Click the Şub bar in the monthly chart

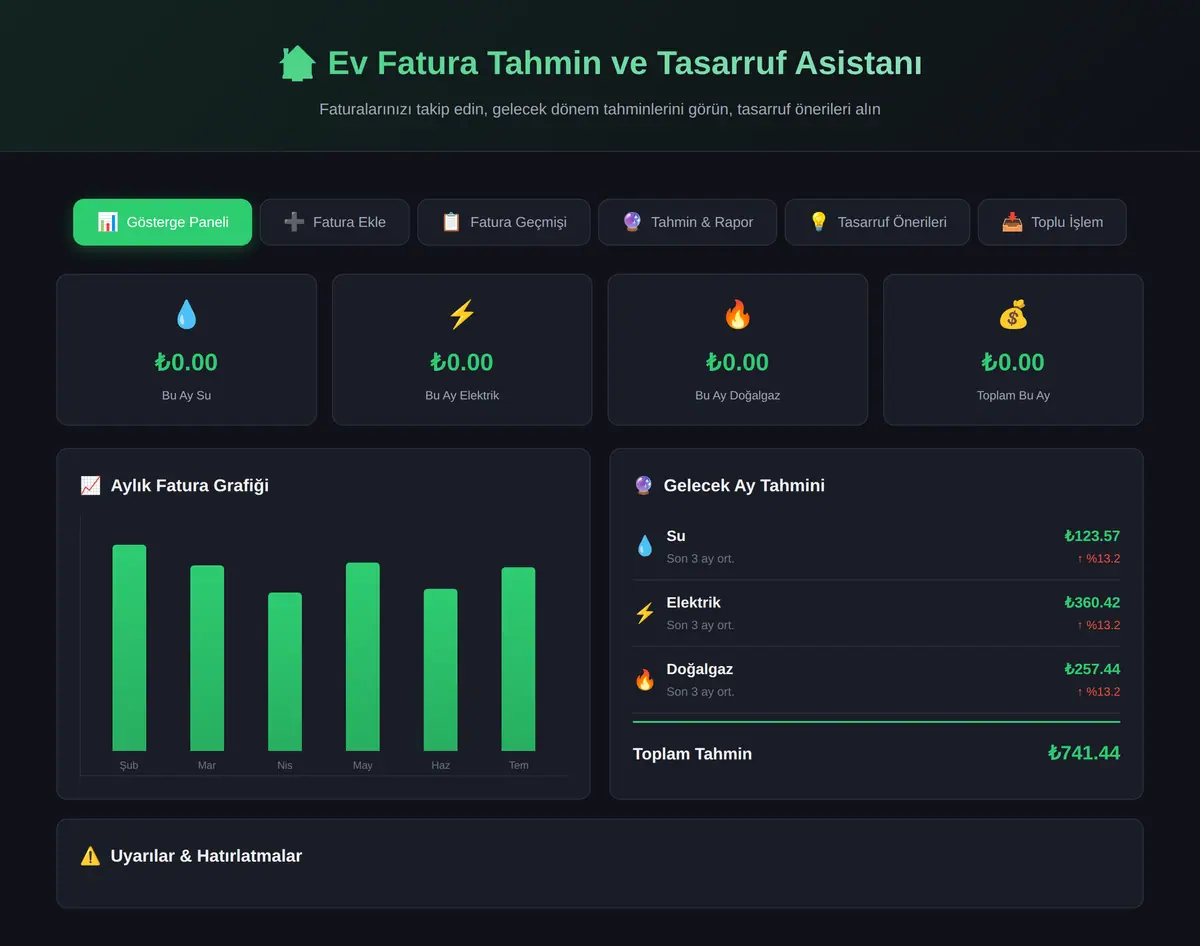point(129,648)
